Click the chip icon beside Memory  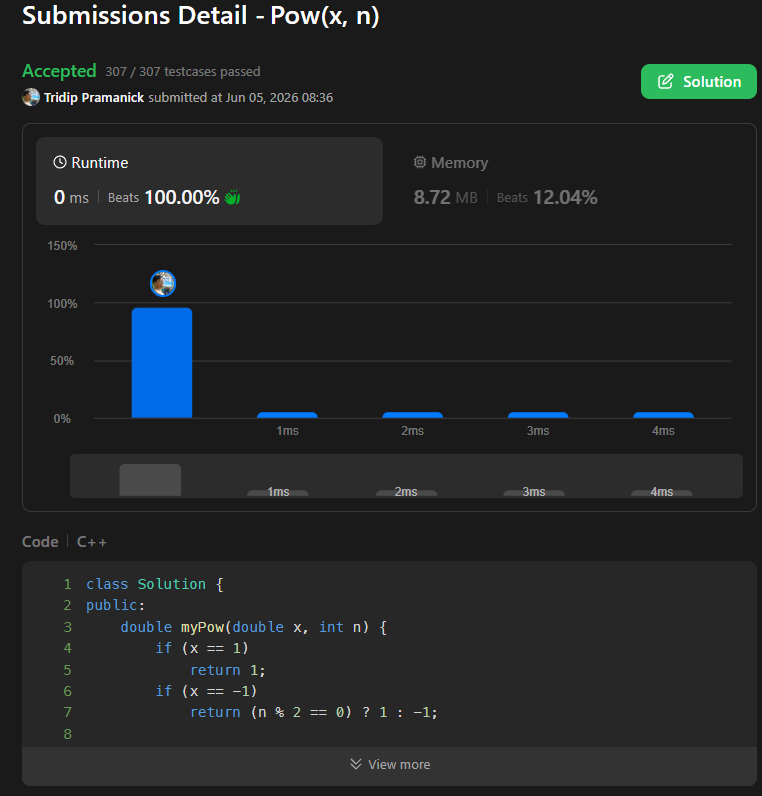pos(420,162)
